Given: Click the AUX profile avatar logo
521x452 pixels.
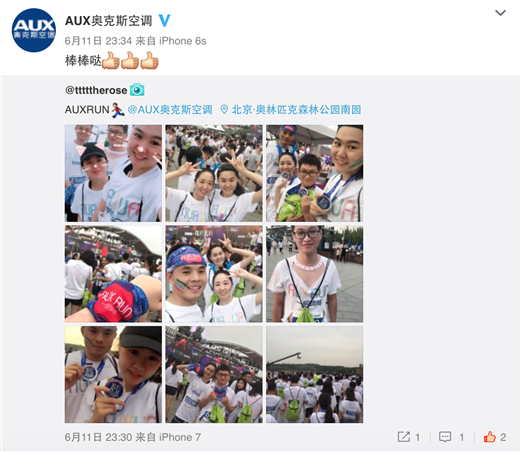Looking at the screenshot, I should point(34,30).
